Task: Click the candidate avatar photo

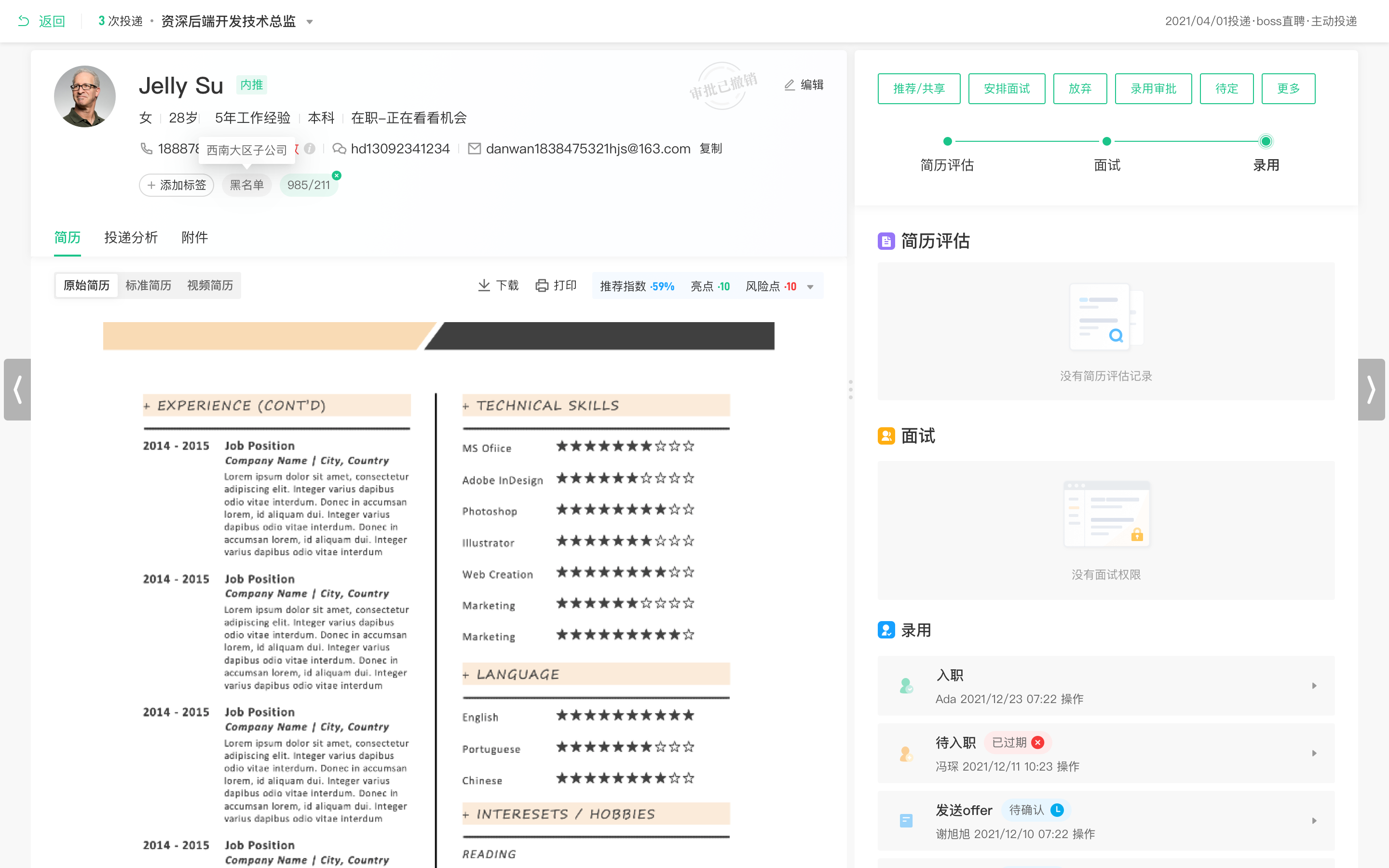Action: click(x=85, y=96)
